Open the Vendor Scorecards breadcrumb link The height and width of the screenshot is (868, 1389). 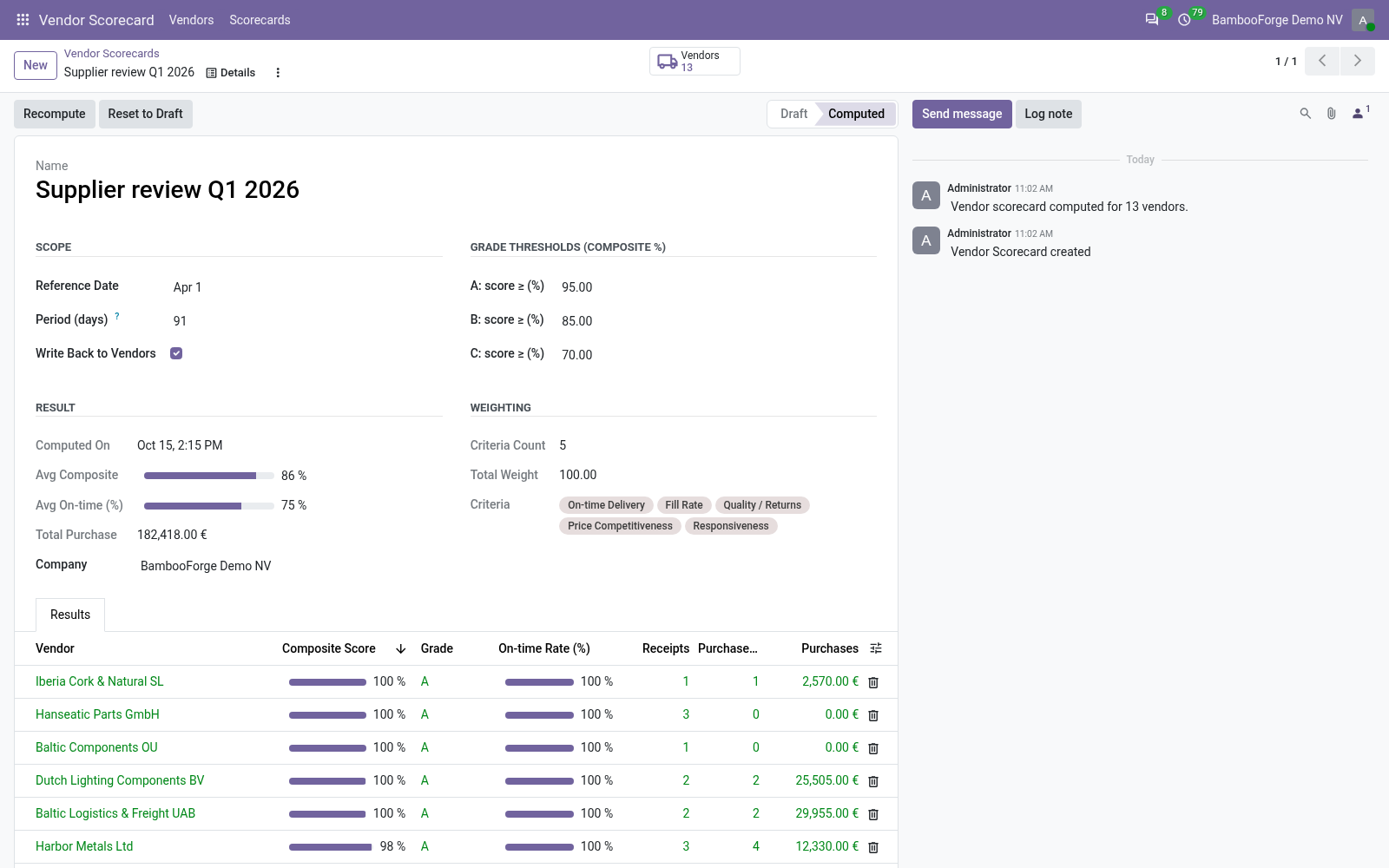(x=111, y=54)
